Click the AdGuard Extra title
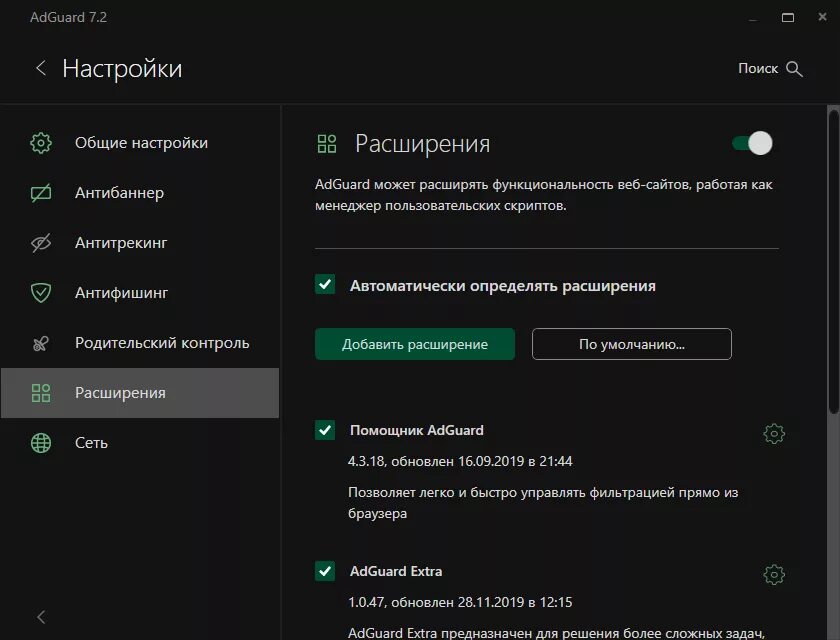This screenshot has width=840, height=640. (x=396, y=571)
